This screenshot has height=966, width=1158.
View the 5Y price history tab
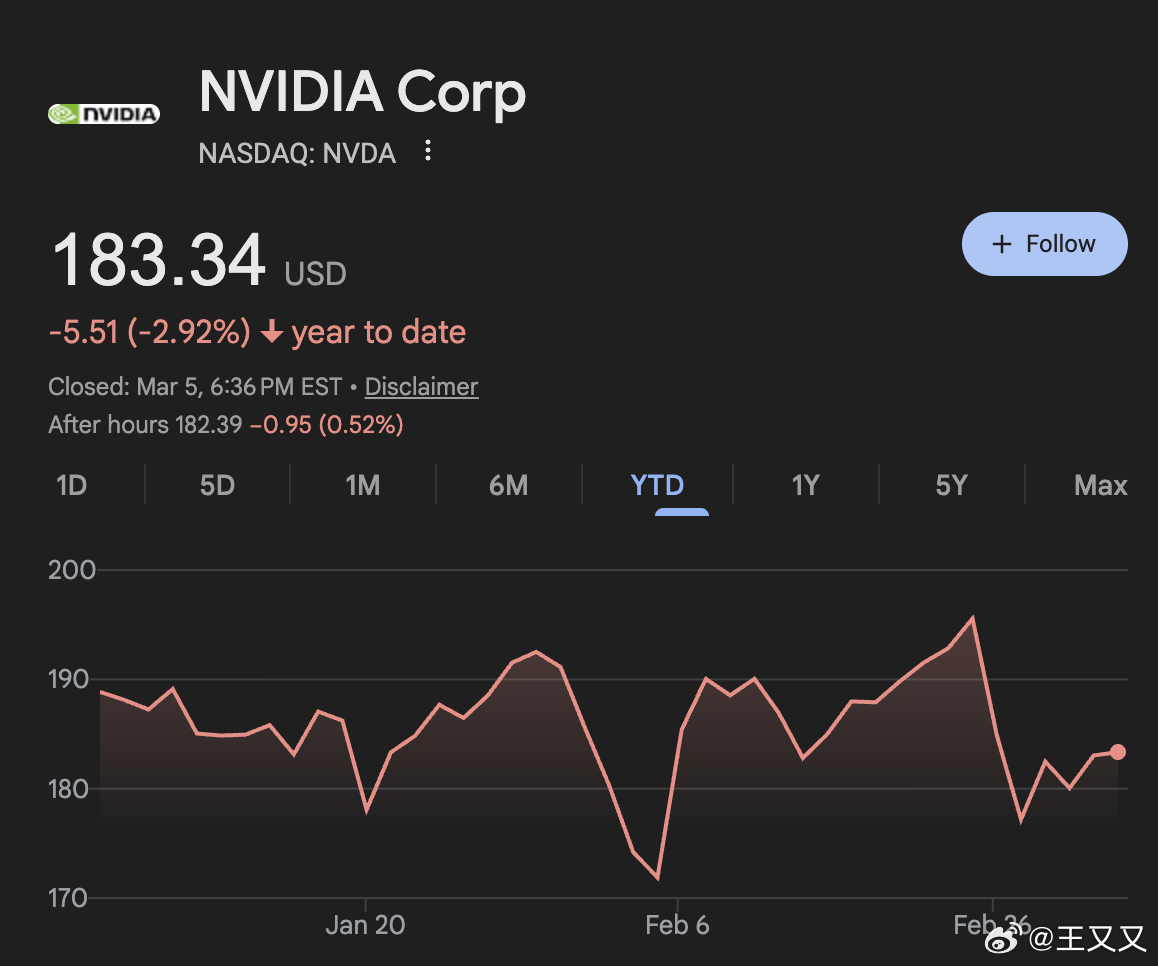[951, 486]
